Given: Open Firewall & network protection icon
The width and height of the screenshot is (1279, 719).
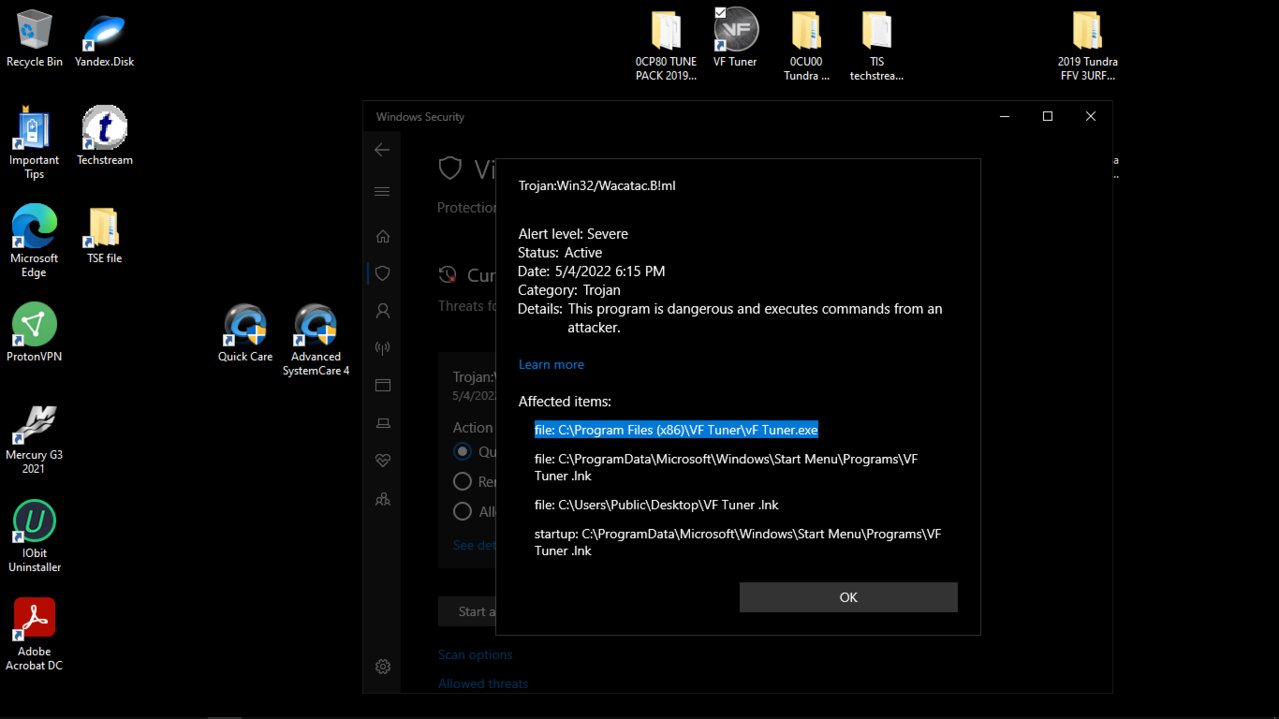Looking at the screenshot, I should pos(383,348).
